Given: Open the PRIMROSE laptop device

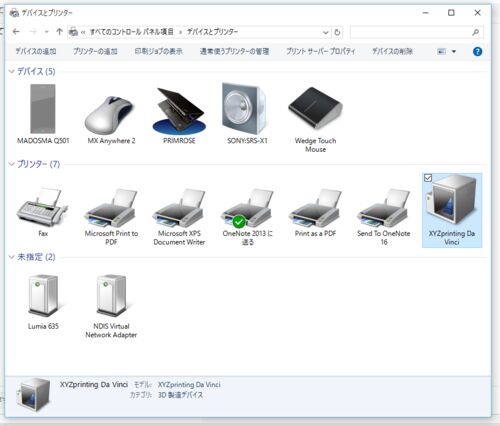Looking at the screenshot, I should [179, 115].
